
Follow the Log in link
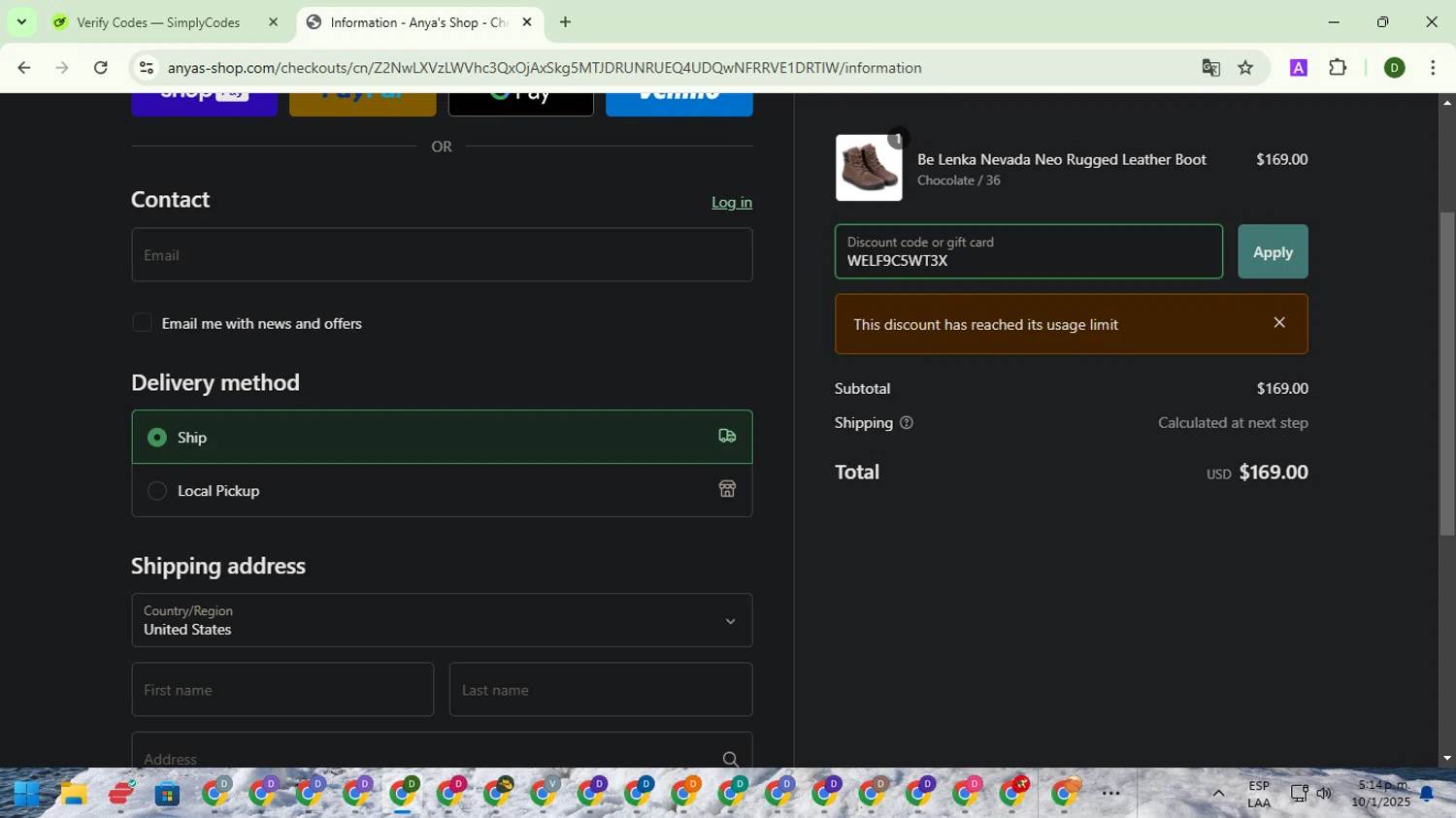point(732,202)
